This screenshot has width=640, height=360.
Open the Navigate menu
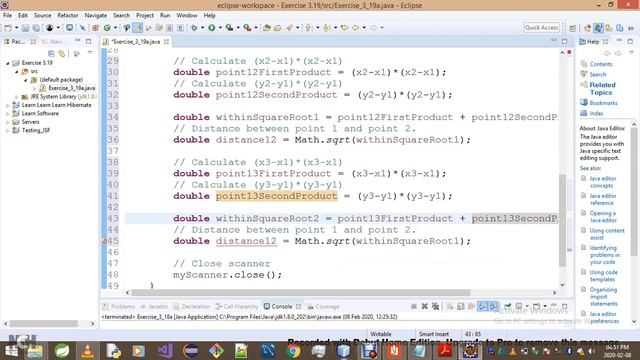coord(96,15)
